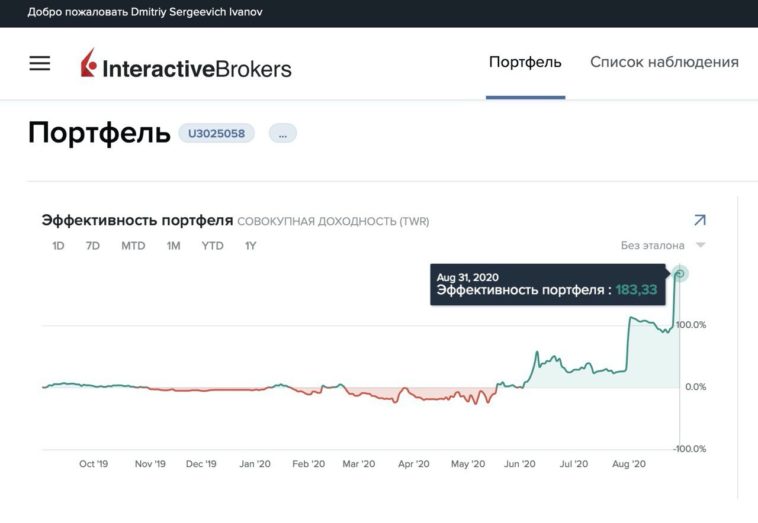Expand the portfolio chart via arrow icon
The width and height of the screenshot is (758, 523).
[x=699, y=220]
